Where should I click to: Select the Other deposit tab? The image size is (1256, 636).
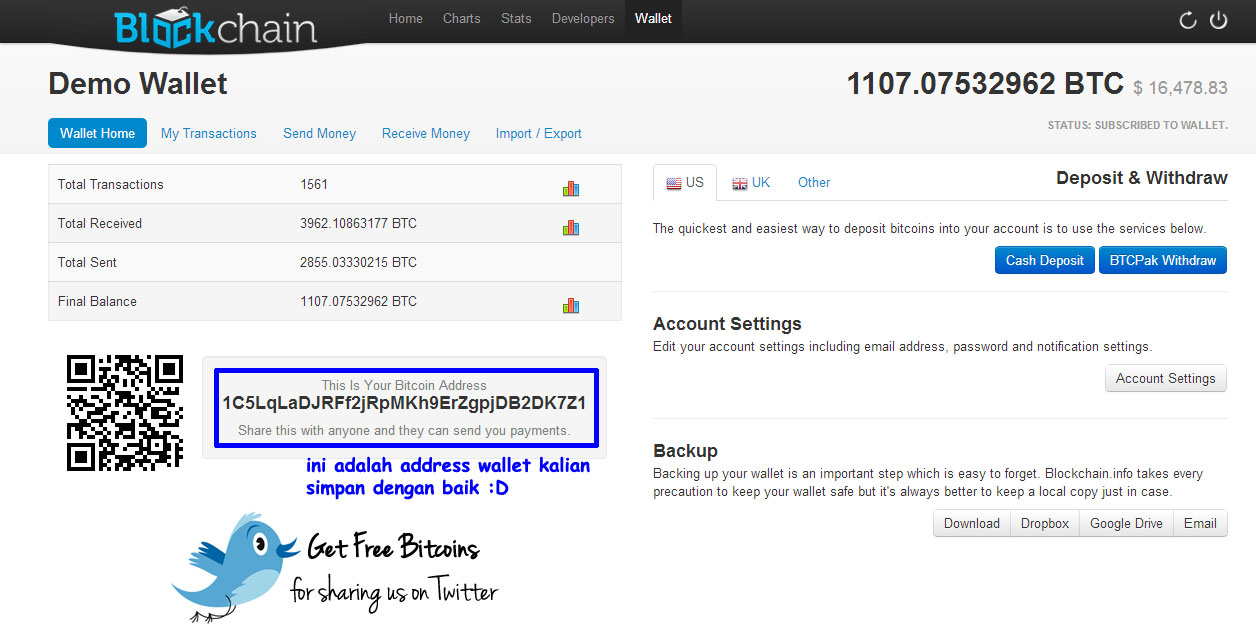point(814,182)
